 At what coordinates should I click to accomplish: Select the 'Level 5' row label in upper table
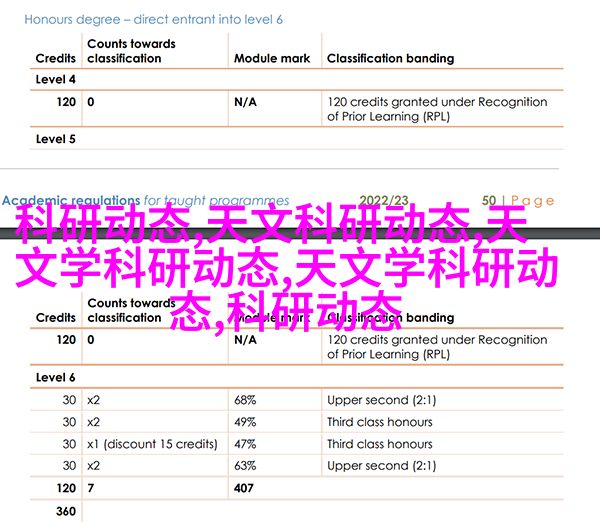point(55,139)
